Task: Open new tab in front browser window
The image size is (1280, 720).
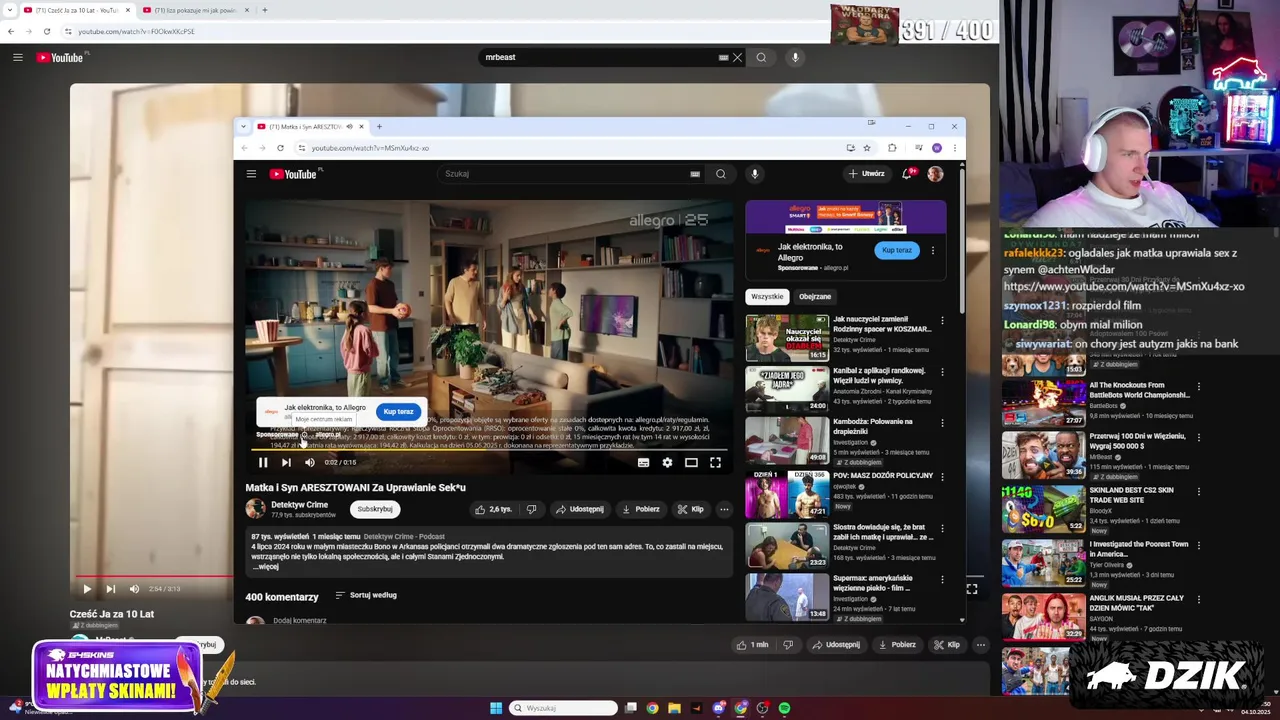Action: pyautogui.click(x=379, y=127)
